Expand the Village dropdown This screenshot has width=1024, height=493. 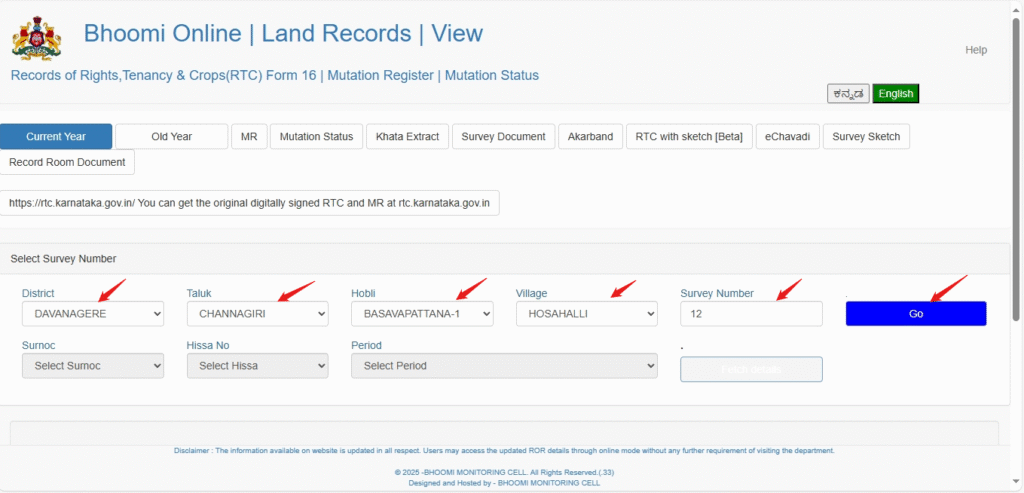[586, 314]
